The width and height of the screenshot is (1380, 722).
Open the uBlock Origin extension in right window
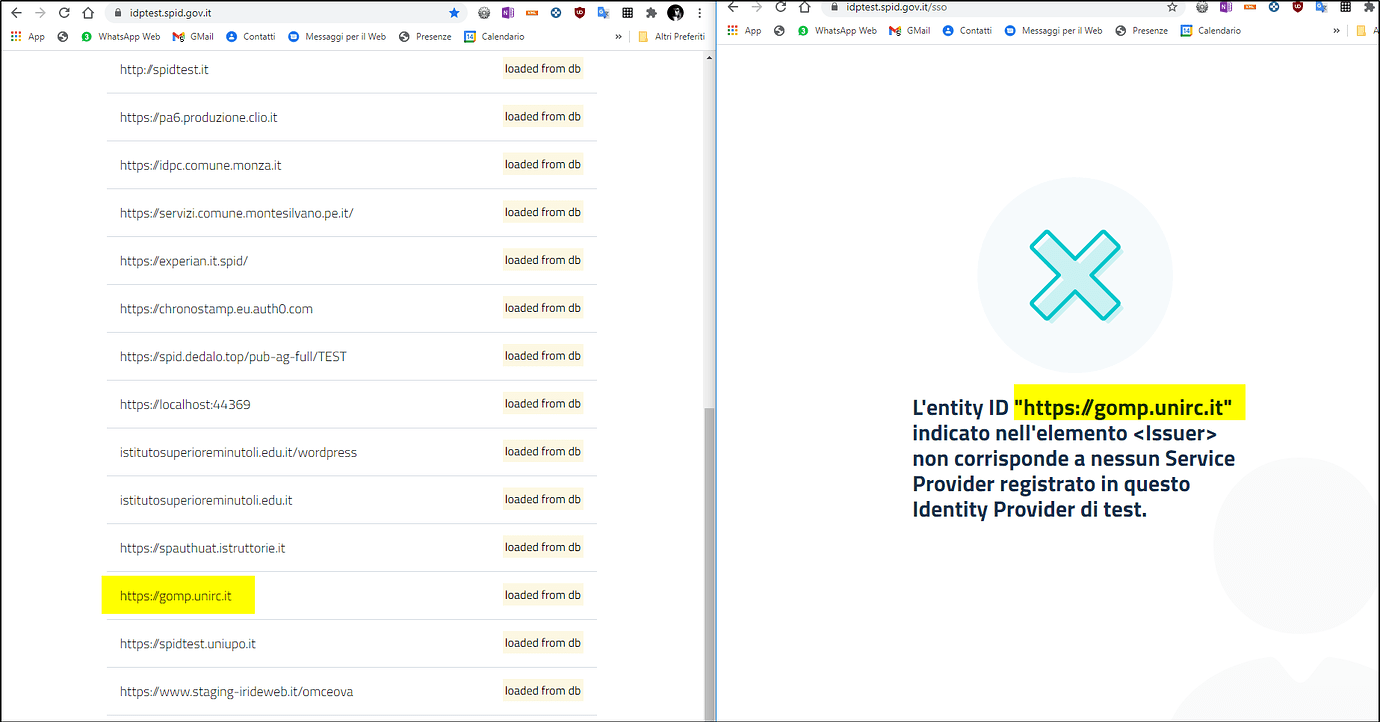point(1298,6)
